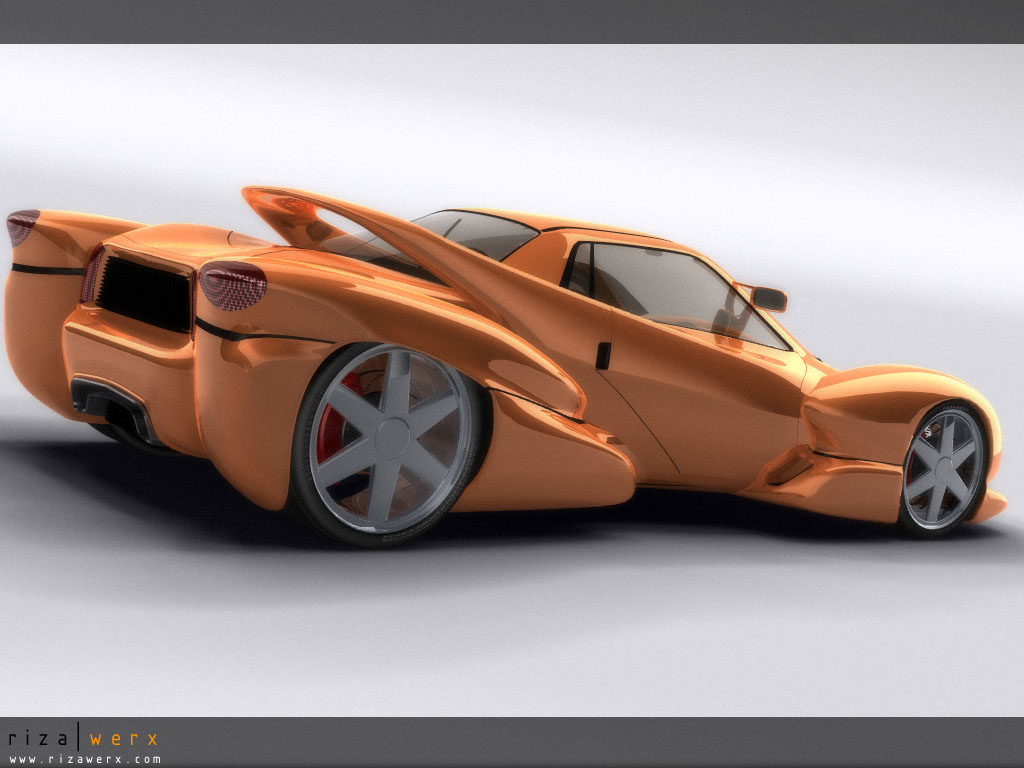1024x768 pixels.
Task: Click the orange 'werx' logo text
Action: (124, 740)
